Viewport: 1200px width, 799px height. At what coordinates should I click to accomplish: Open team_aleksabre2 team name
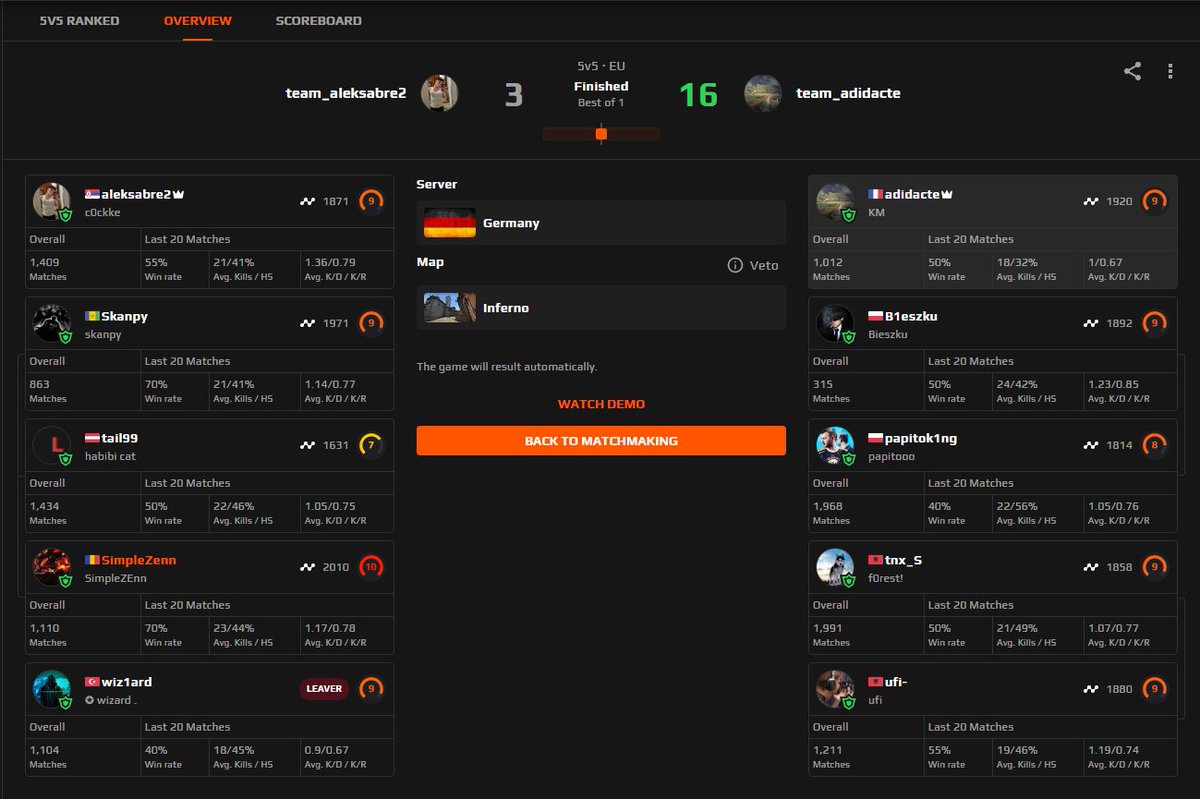346,93
